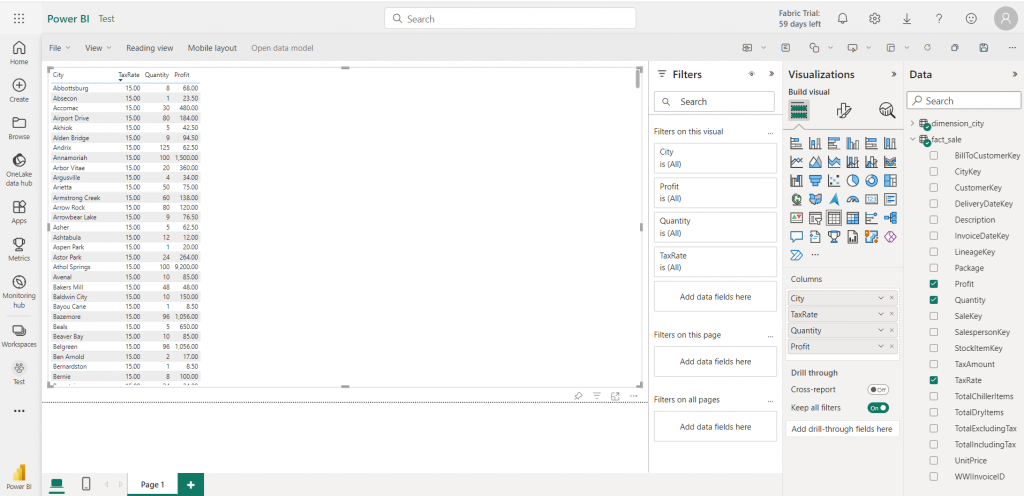Collapse the fact_sale table
This screenshot has height=496, width=1024.
pyautogui.click(x=912, y=139)
